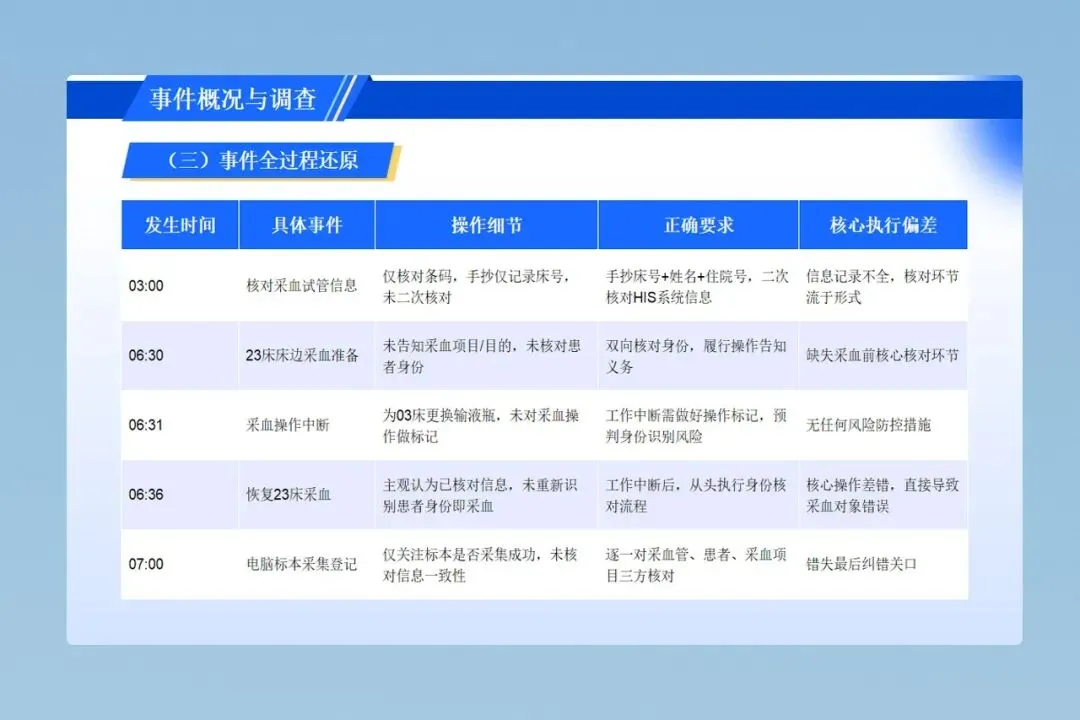Select the deviation 核心操作差错，直接导致采血对象错误
This screenshot has width=1080, height=720.
[x=882, y=495]
